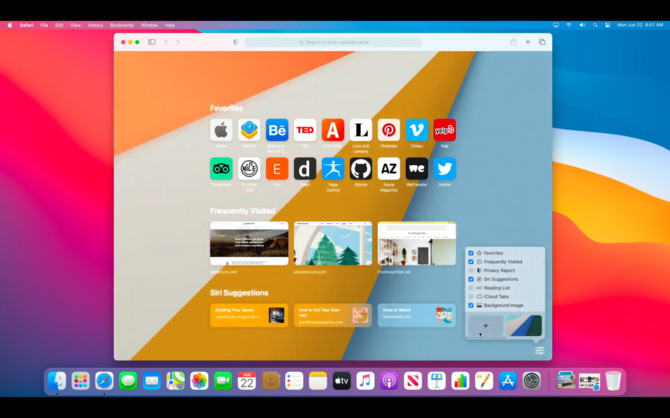The height and width of the screenshot is (418, 670).
Task: Open the Tripadvisor favorite tile
Action: coord(221,168)
